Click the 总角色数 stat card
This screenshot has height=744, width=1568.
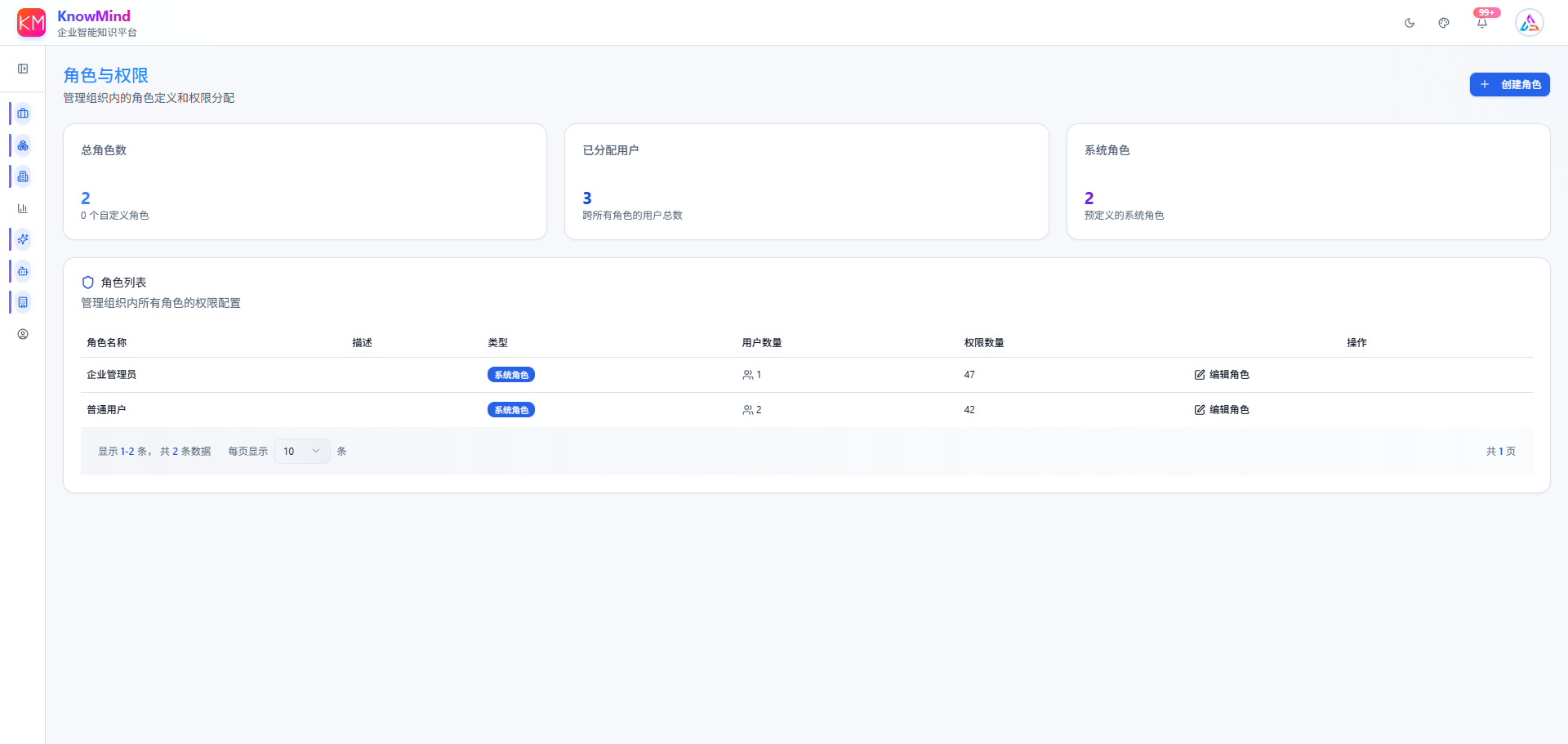pyautogui.click(x=305, y=182)
